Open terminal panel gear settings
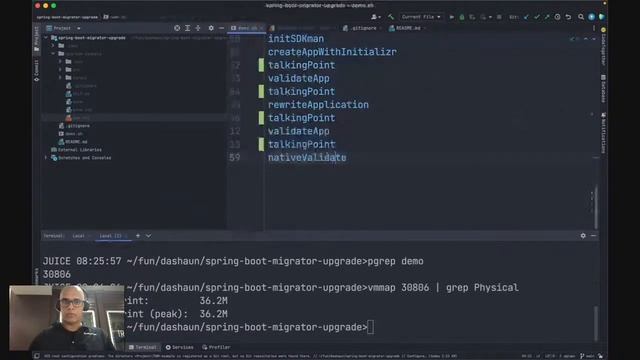The height and width of the screenshot is (360, 640). (x=583, y=236)
